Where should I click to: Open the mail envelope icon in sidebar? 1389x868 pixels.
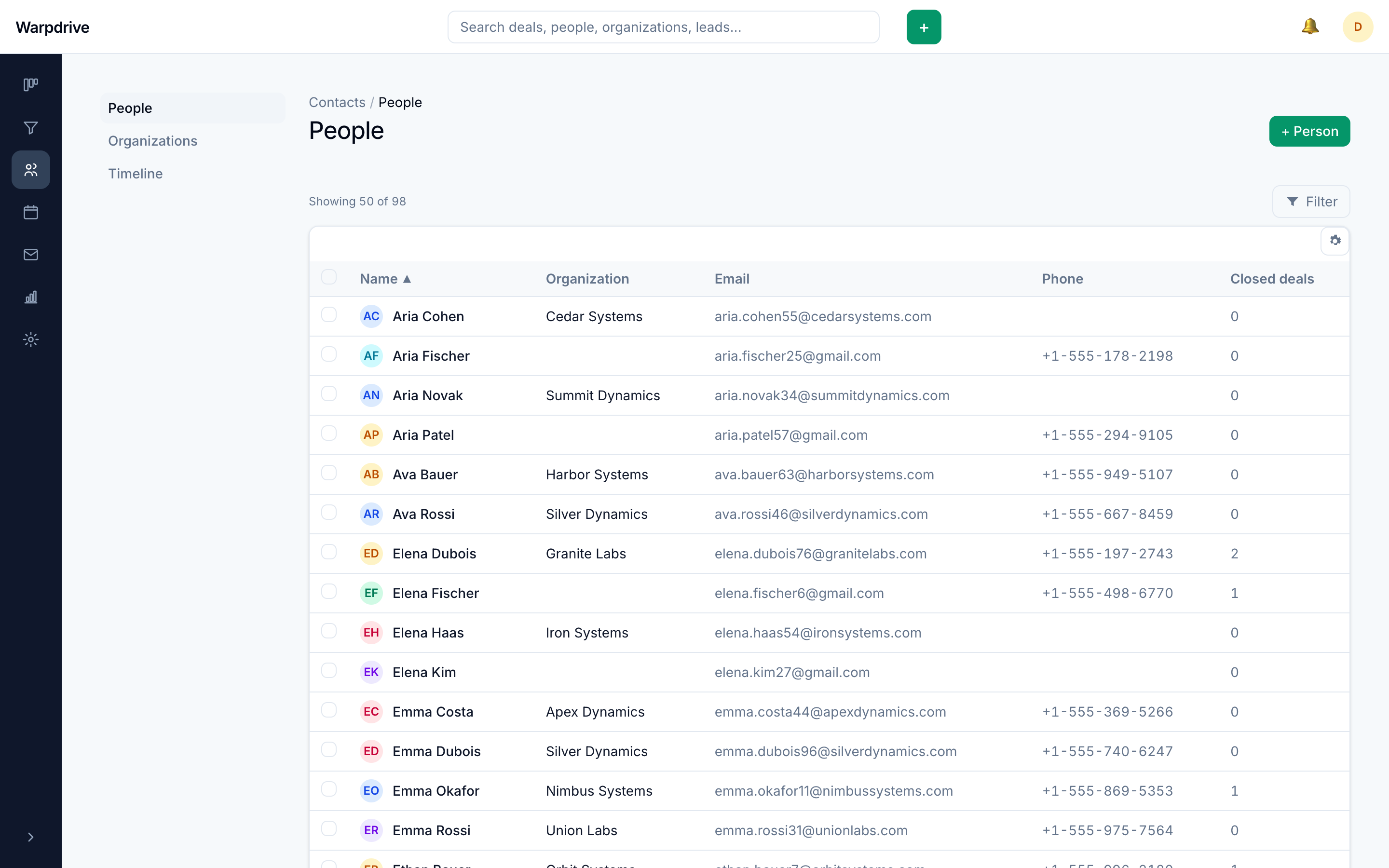click(30, 255)
